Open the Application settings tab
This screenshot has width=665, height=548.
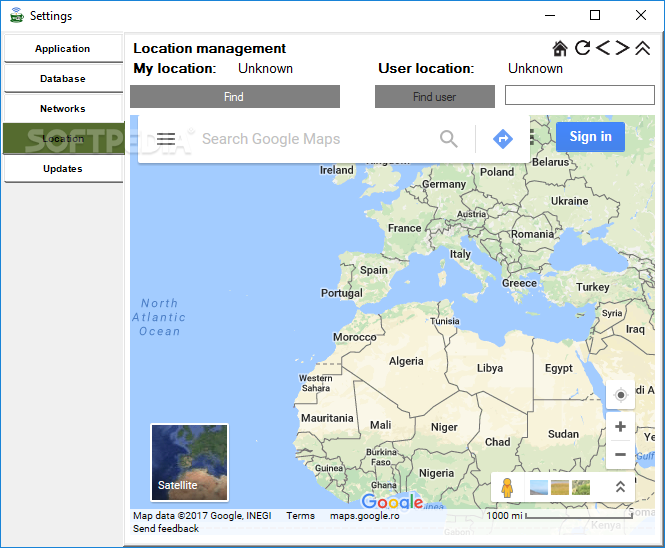(63, 49)
